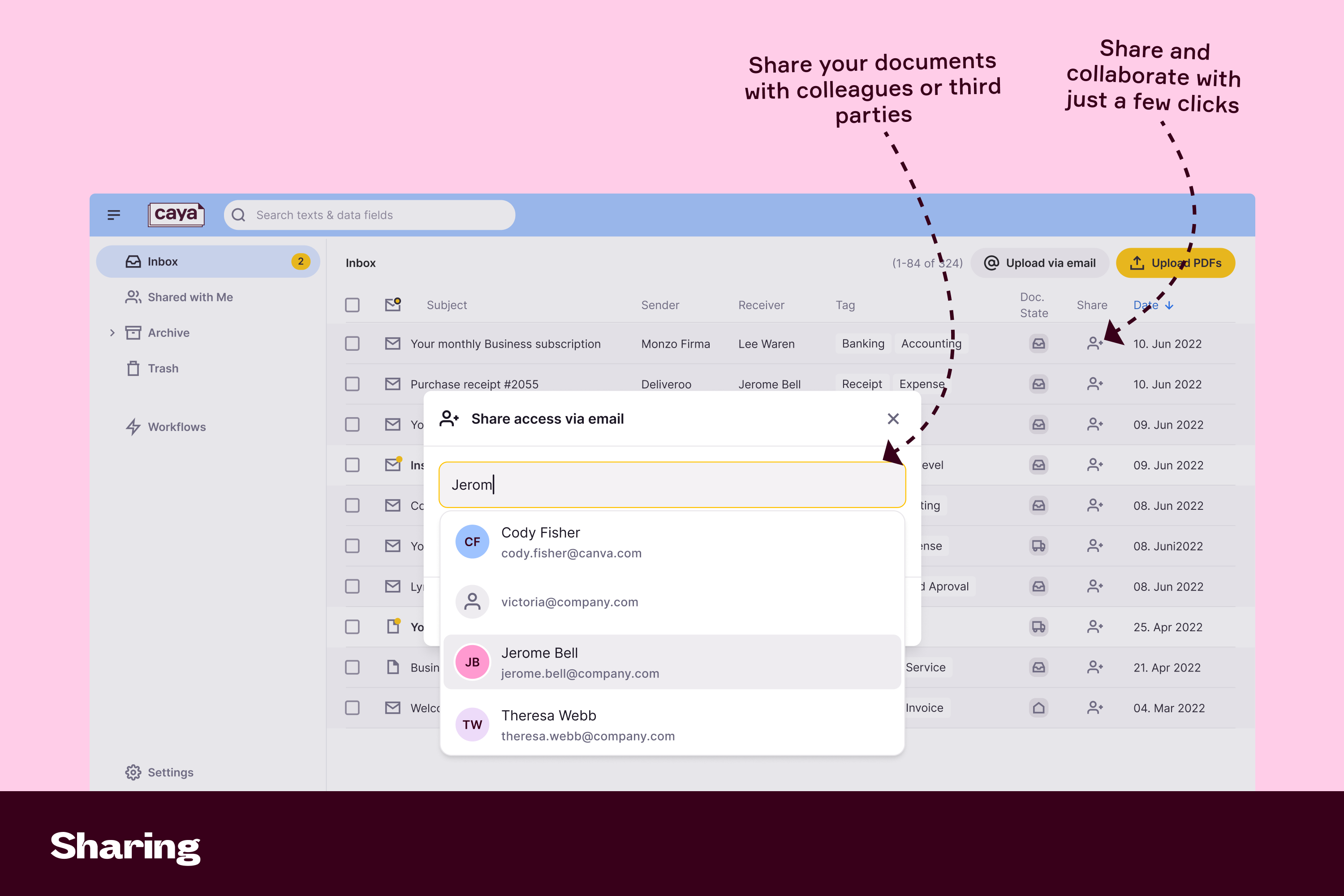Expand the Archive folder chevron

(112, 332)
